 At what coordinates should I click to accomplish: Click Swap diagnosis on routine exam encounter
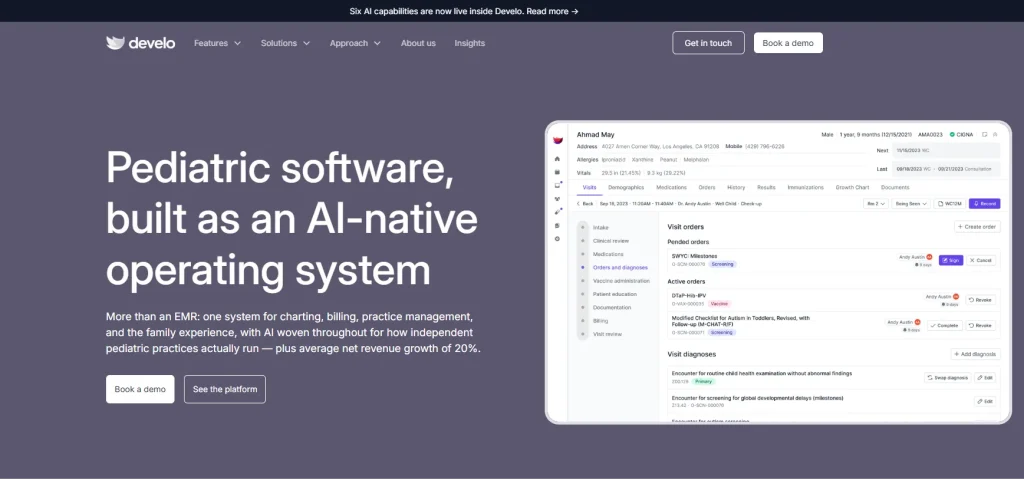948,377
